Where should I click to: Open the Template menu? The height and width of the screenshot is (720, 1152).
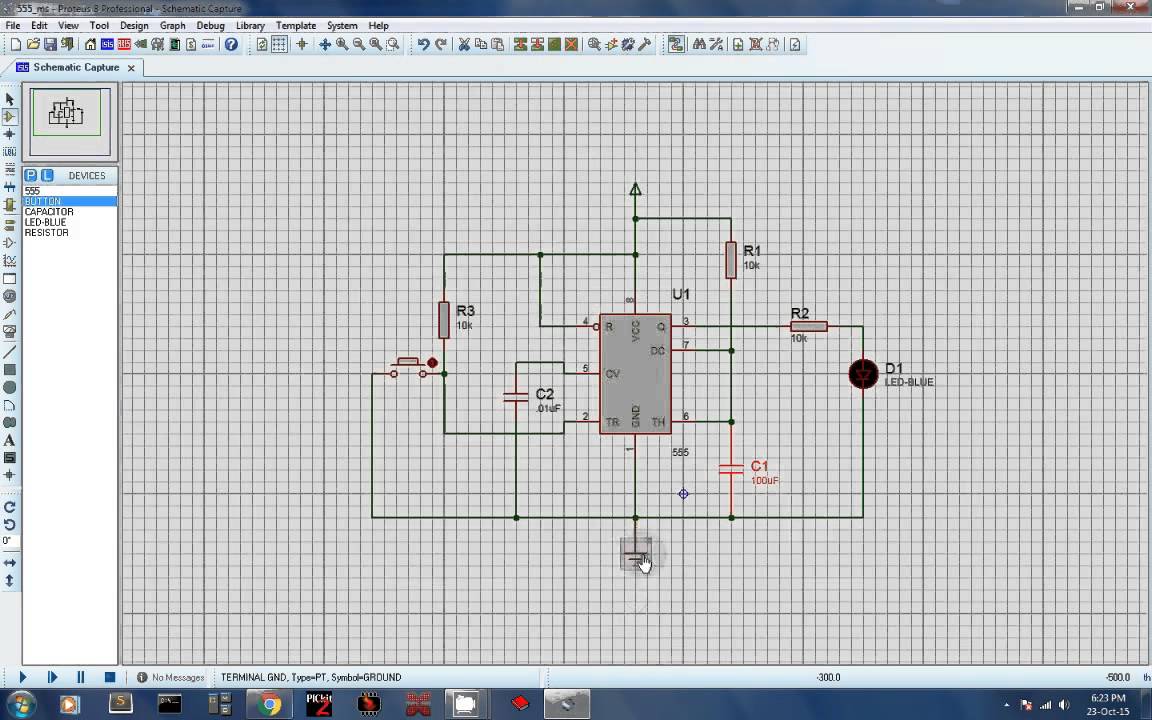tap(296, 25)
